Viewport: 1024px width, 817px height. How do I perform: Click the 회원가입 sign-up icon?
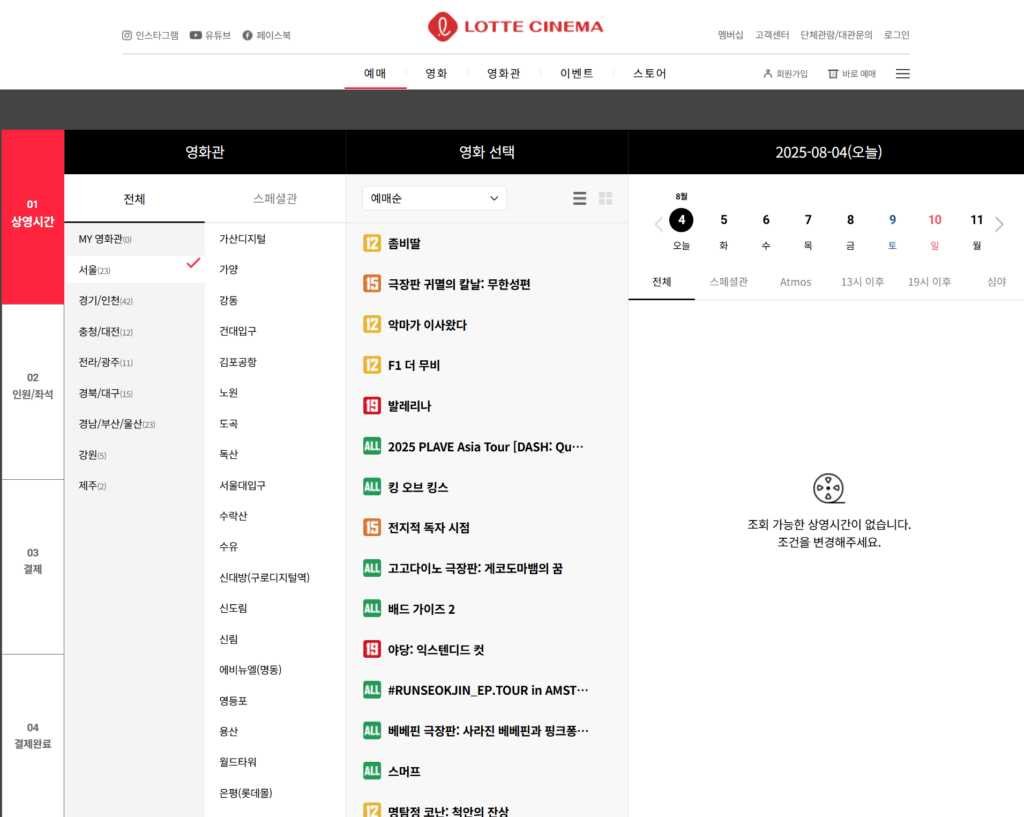(x=768, y=74)
